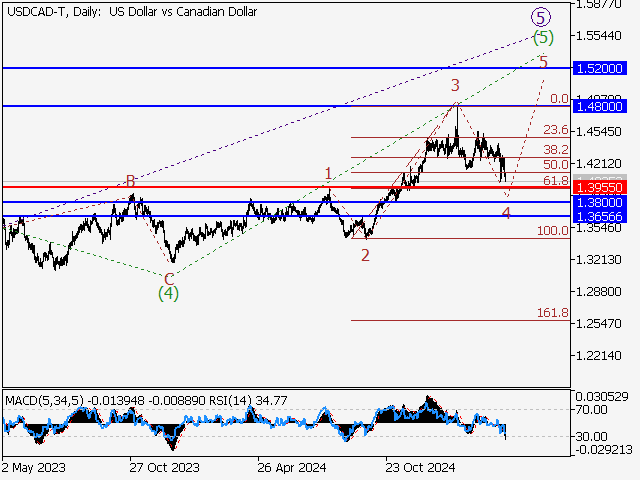Click the 161.8 Fibonacci extension label
Image resolution: width=640 pixels, height=480 pixels.
(x=553, y=313)
